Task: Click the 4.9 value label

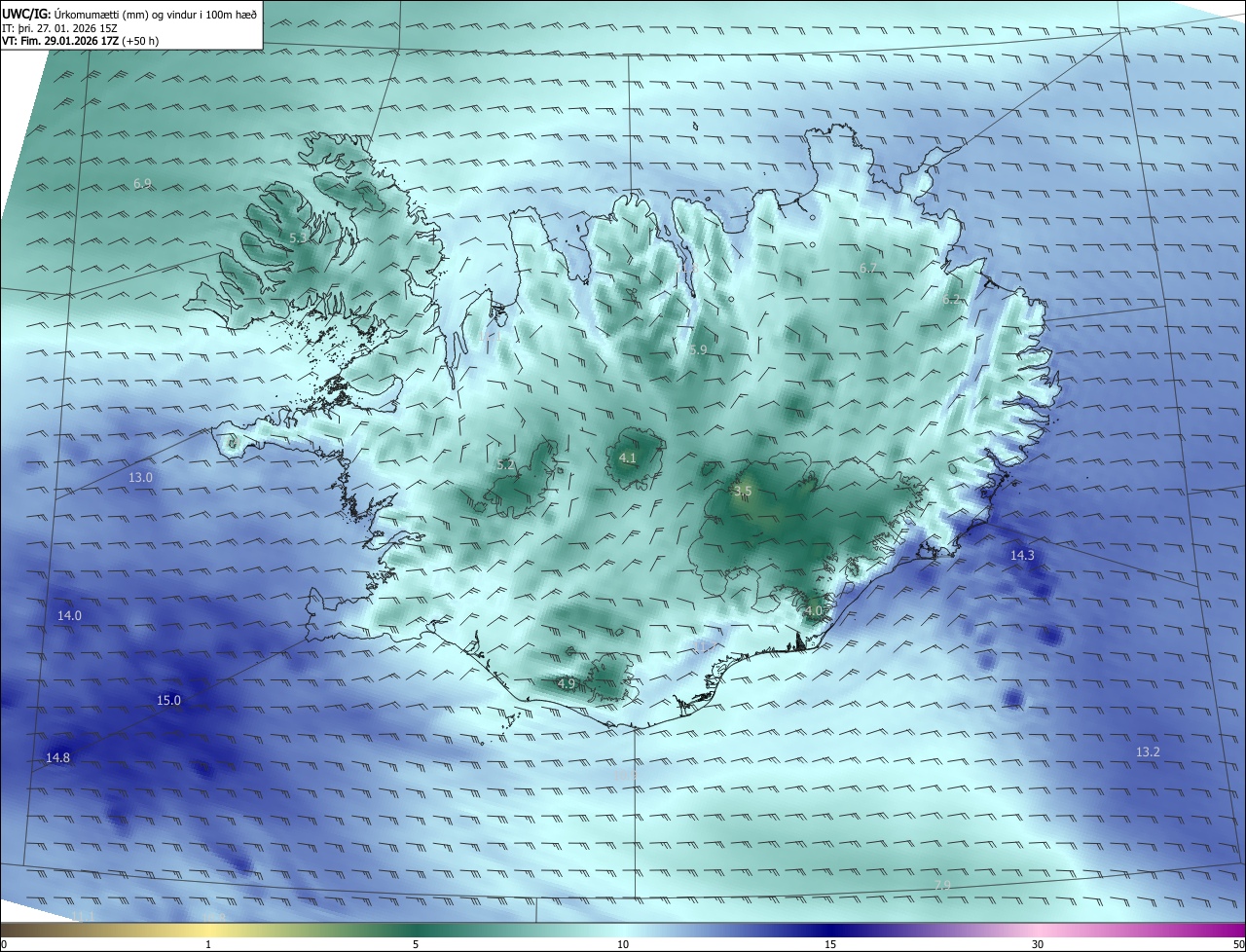Action: pos(567,684)
